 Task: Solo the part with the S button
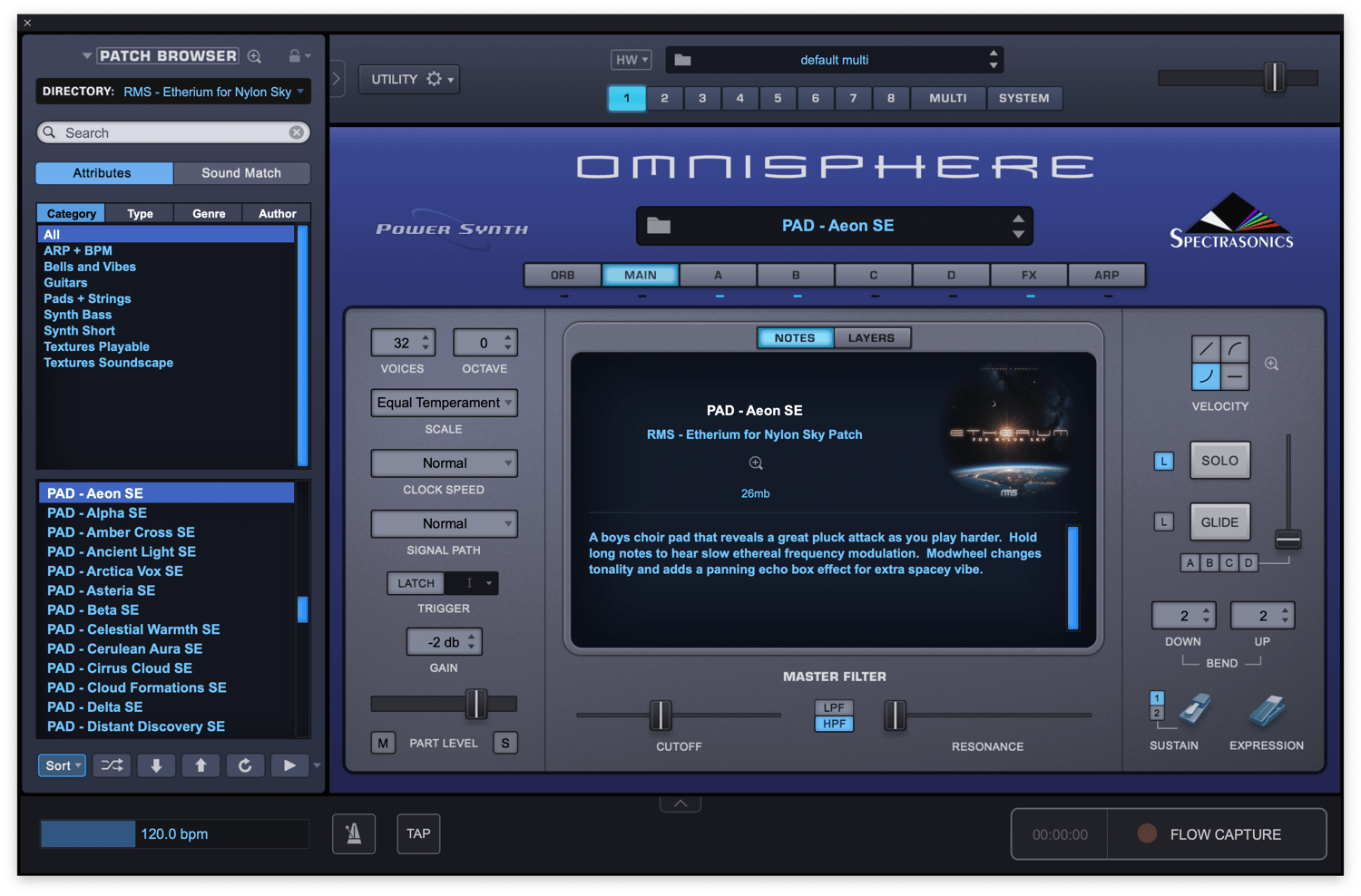(x=505, y=743)
